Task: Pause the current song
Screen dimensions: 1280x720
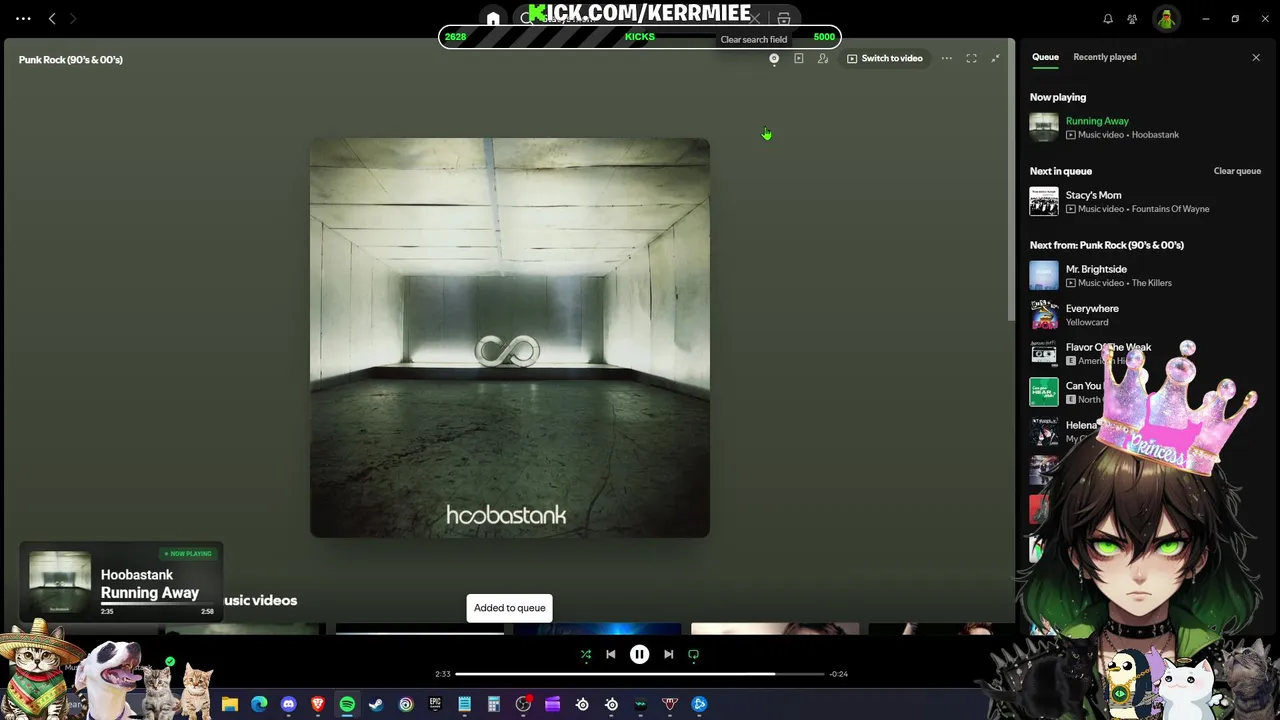Action: [x=639, y=655]
